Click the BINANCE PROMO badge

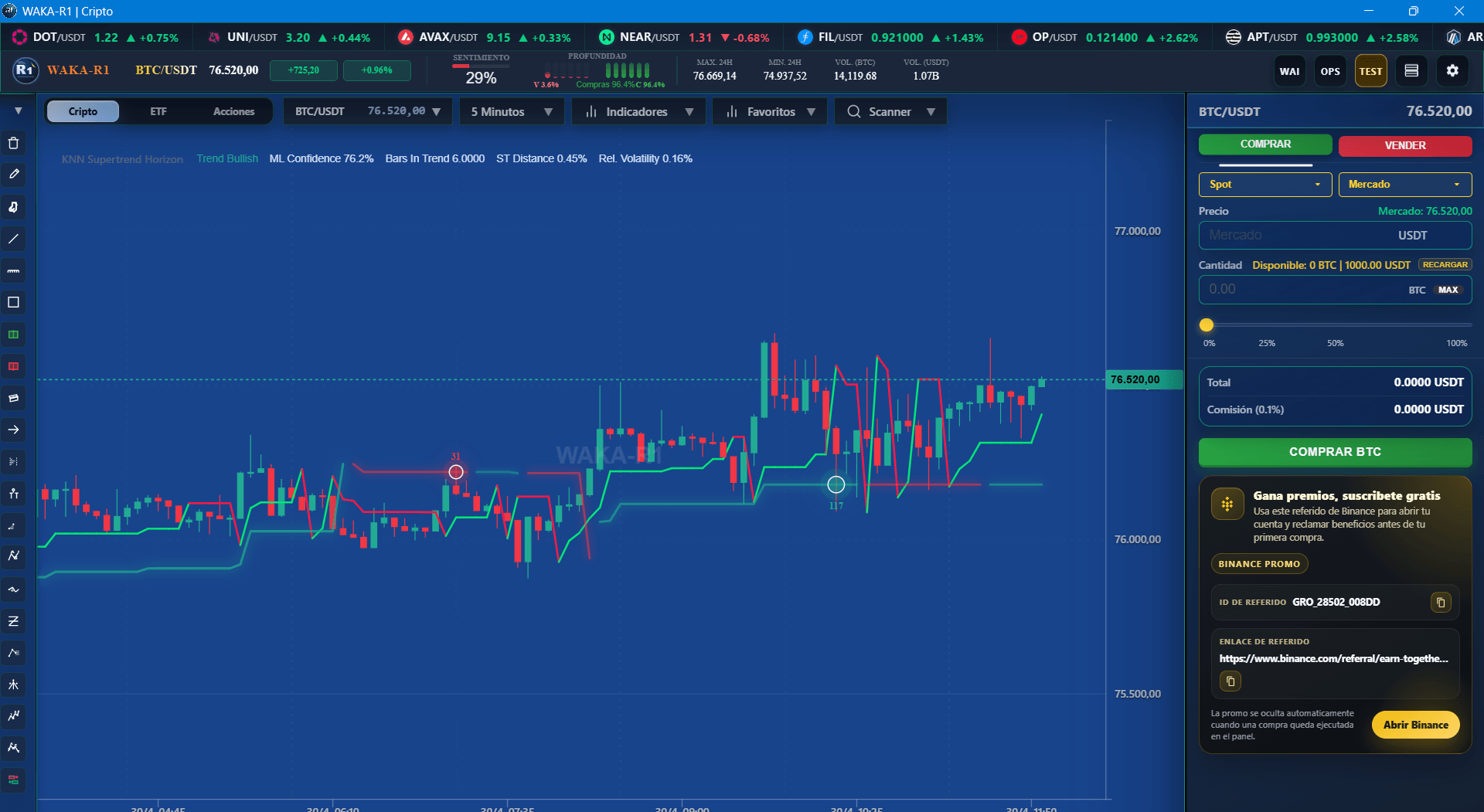(x=1259, y=563)
